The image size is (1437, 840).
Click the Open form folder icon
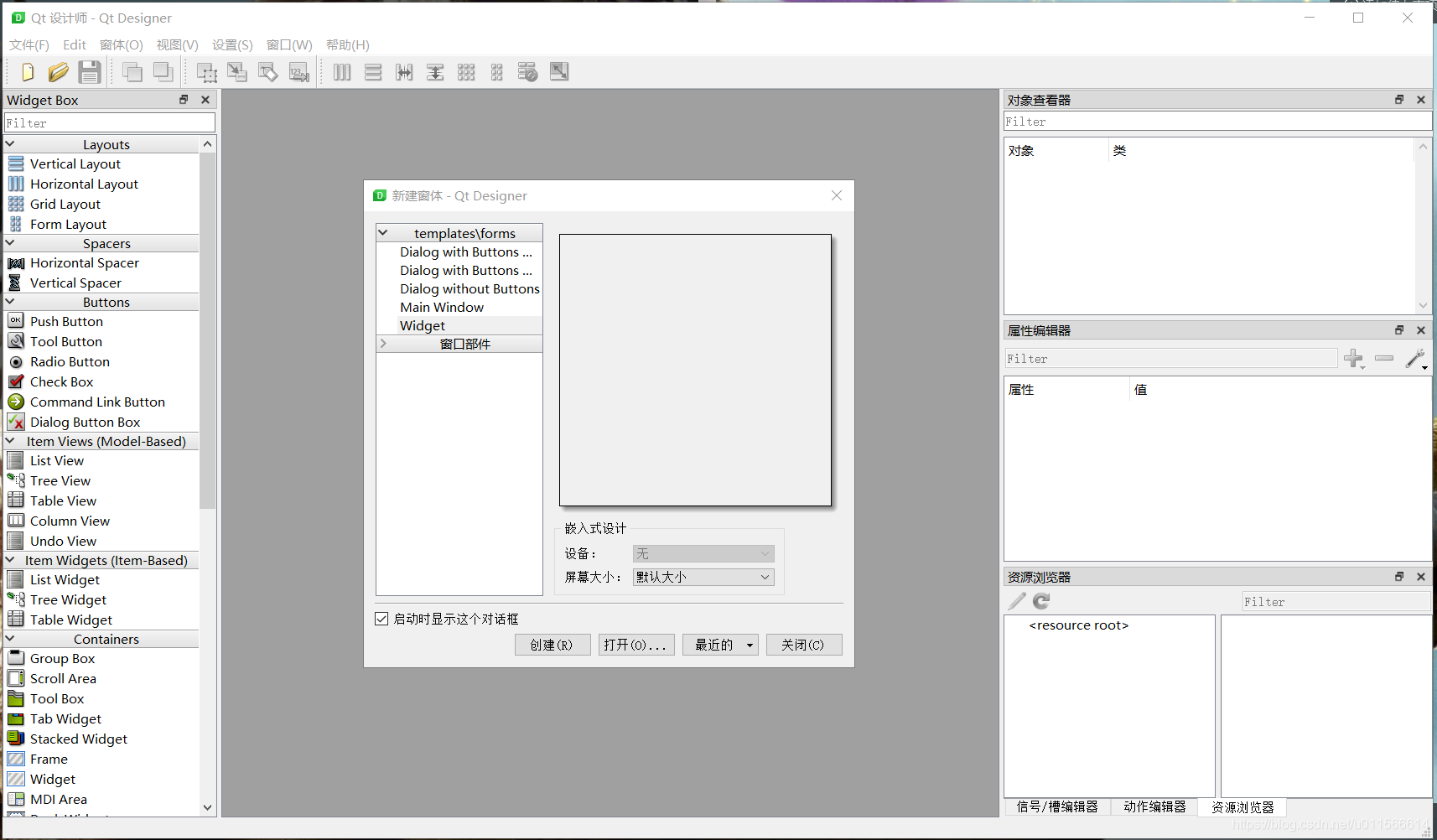(x=58, y=72)
